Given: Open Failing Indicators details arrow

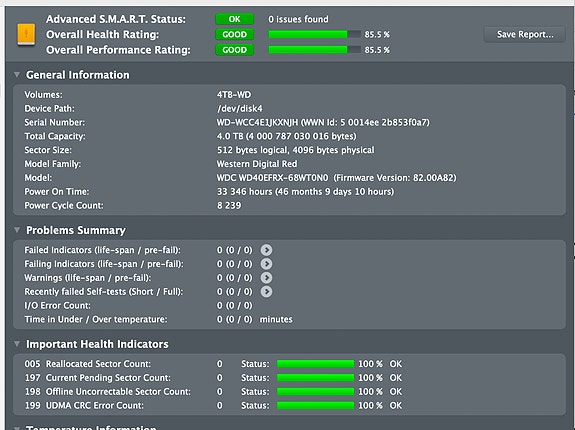Looking at the screenshot, I should pos(266,264).
